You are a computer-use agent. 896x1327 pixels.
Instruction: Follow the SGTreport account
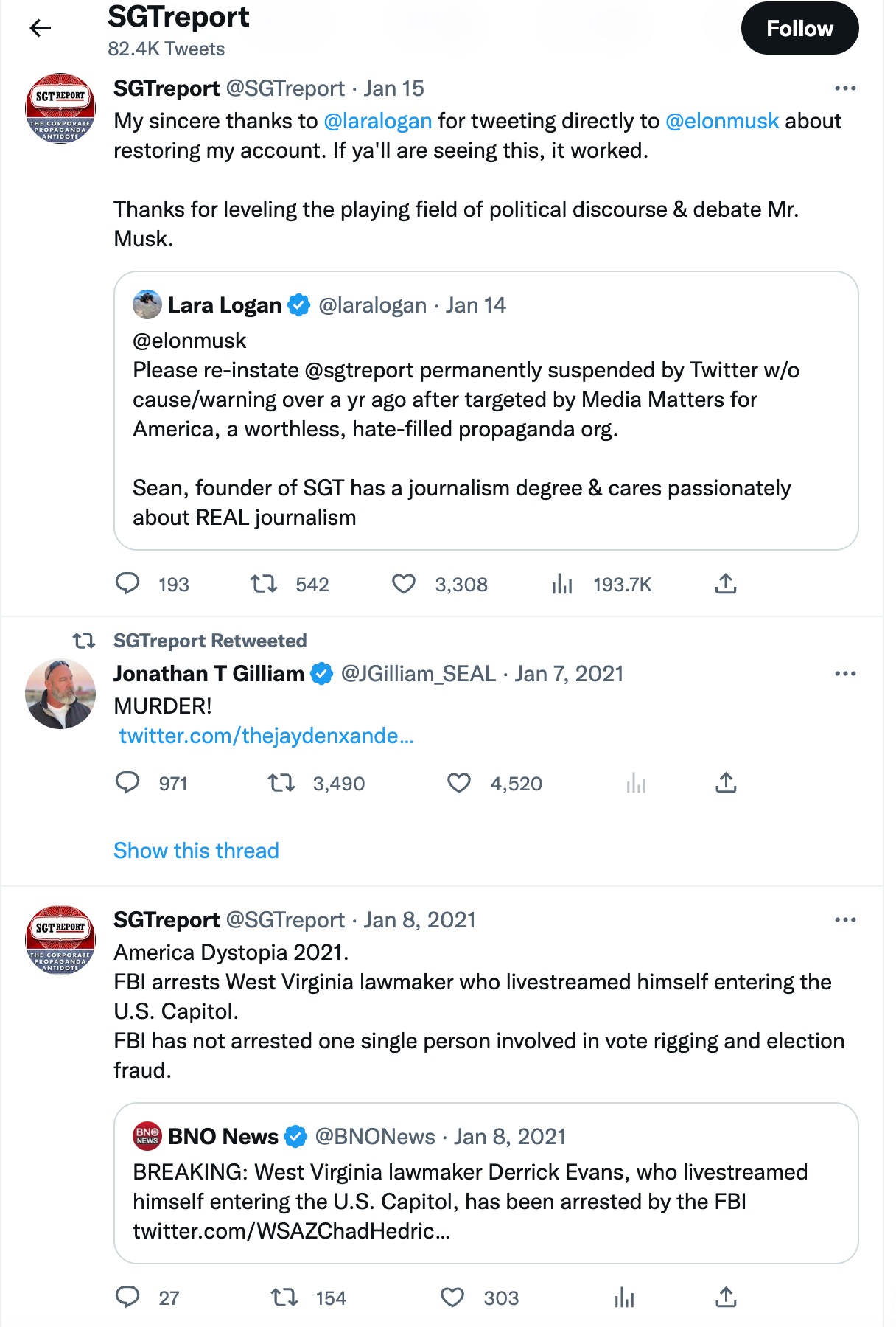click(801, 28)
